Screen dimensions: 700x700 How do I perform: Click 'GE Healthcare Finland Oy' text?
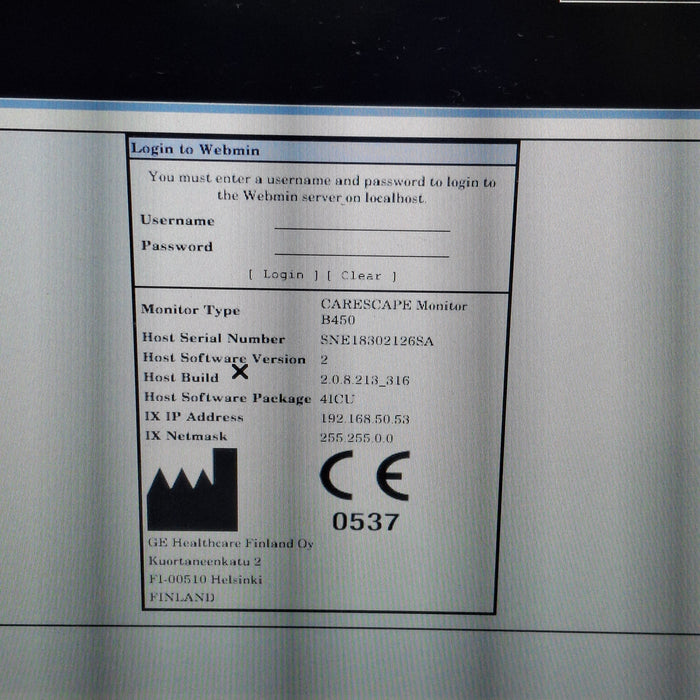[x=231, y=543]
